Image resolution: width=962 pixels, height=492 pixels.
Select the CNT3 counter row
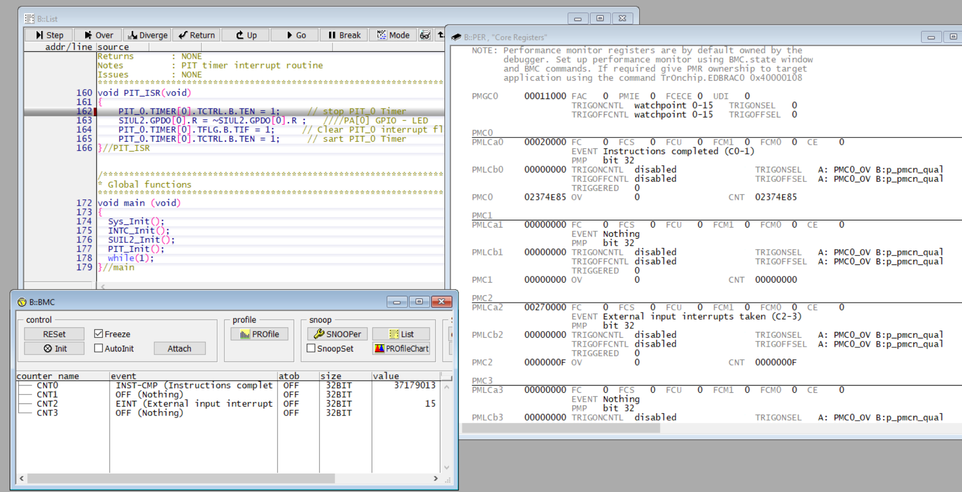pyautogui.click(x=226, y=413)
